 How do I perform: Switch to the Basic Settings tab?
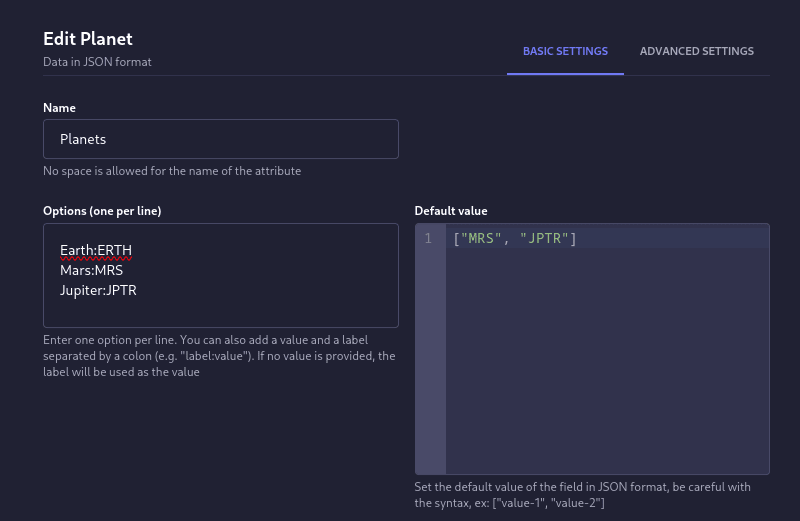point(565,51)
